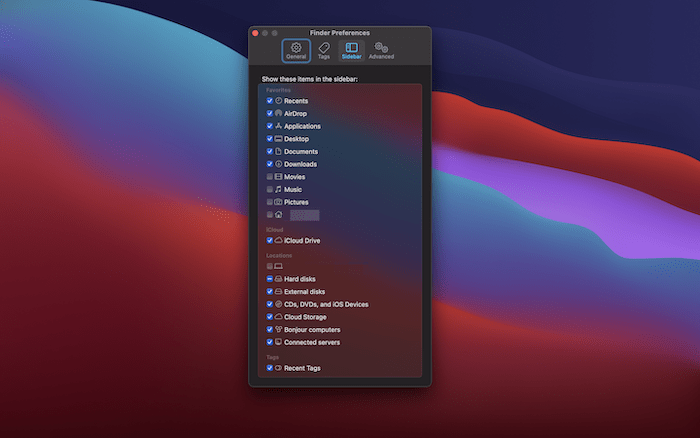Check the Pictures checkbox

[x=270, y=202]
